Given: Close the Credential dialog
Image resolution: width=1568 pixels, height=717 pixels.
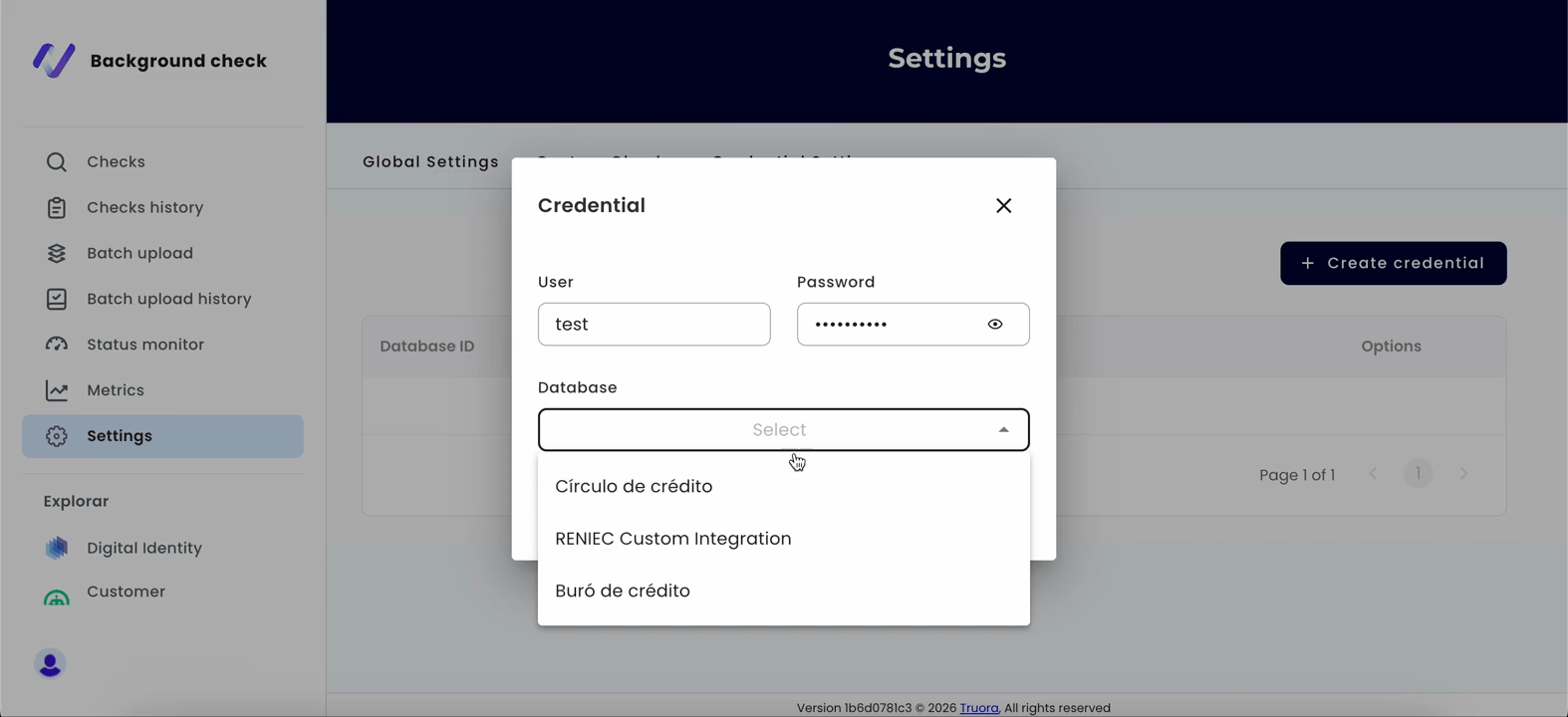Looking at the screenshot, I should tap(1003, 205).
